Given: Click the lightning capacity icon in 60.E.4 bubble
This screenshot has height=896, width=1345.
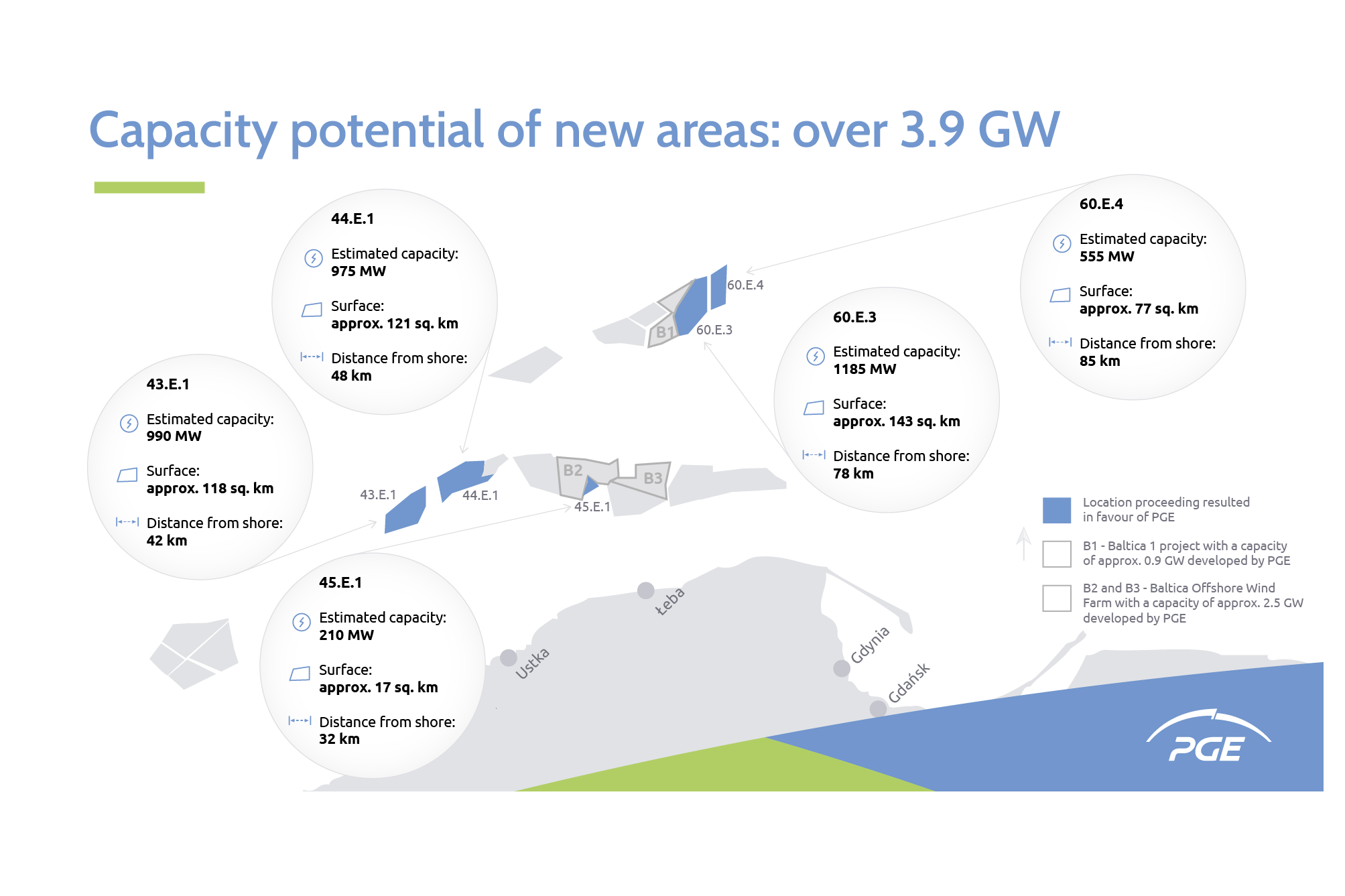Looking at the screenshot, I should 1062,243.
